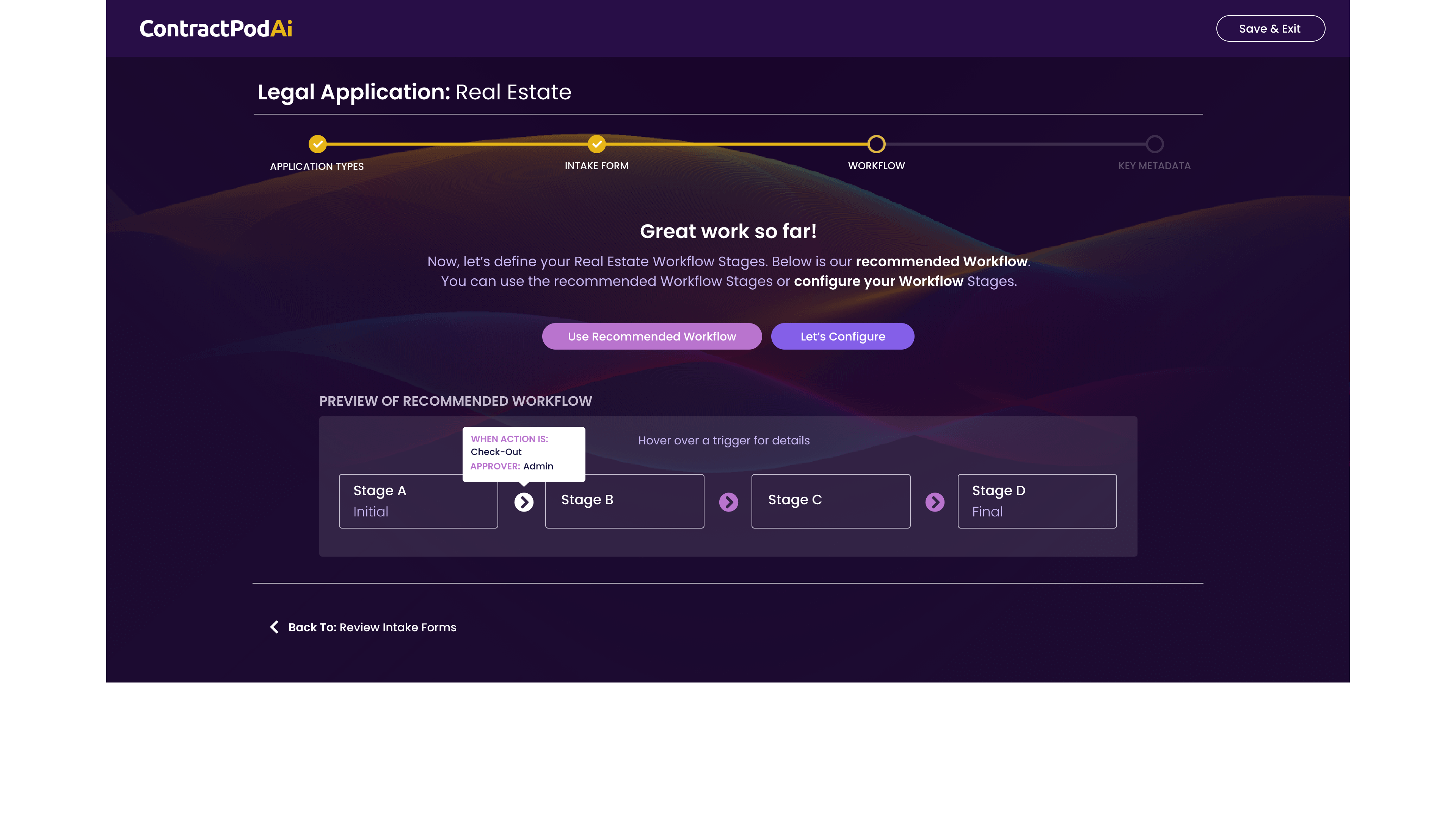Open the APPLICATION TYPES step label
1456x819 pixels.
(x=317, y=166)
